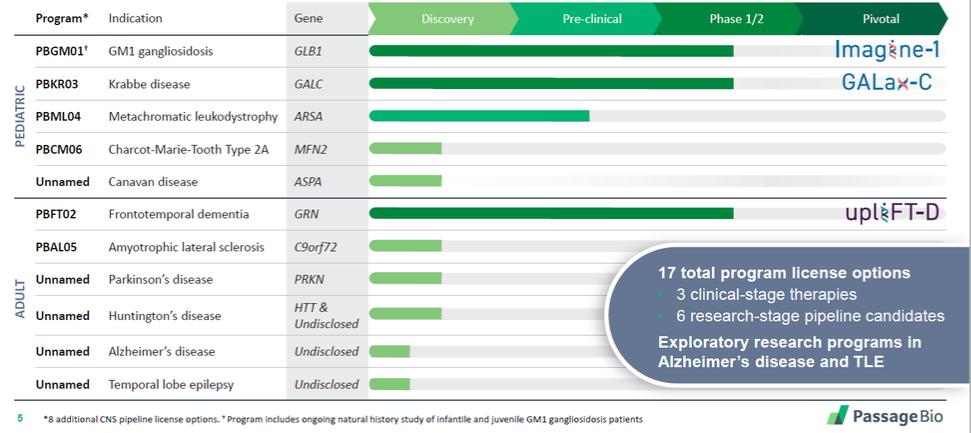Viewport: 971px width, 433px height.
Task: Click slide page number 5
Action: point(20,418)
